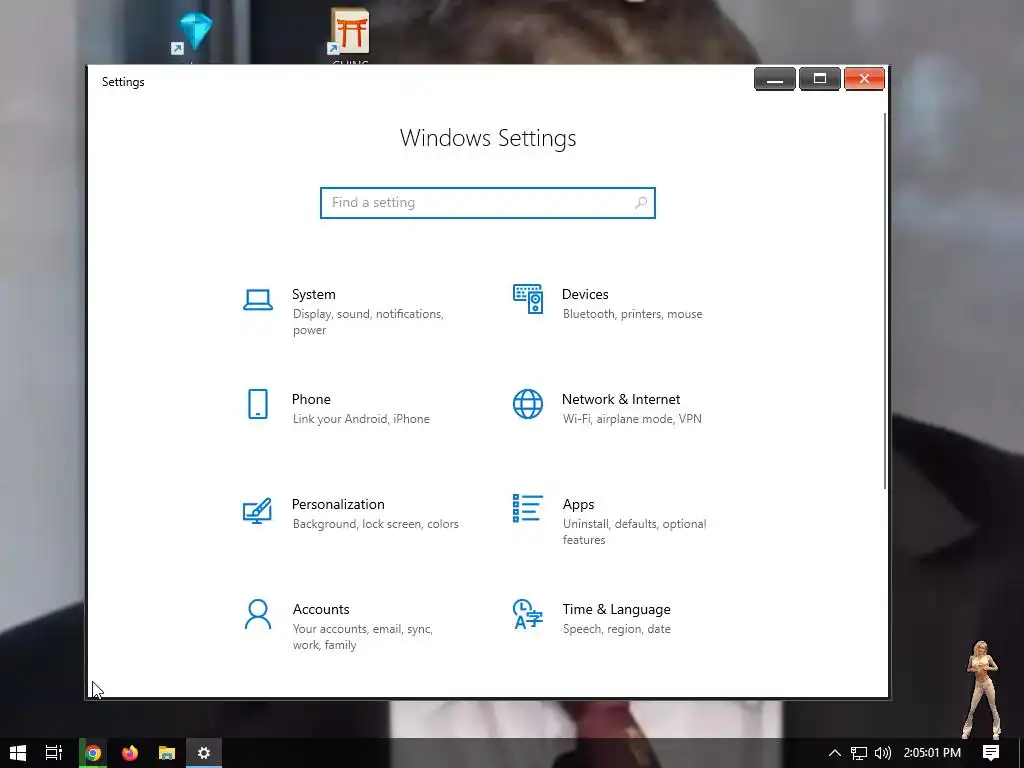
Task: Click 'Background, lock screen, colors' description
Action: (376, 524)
